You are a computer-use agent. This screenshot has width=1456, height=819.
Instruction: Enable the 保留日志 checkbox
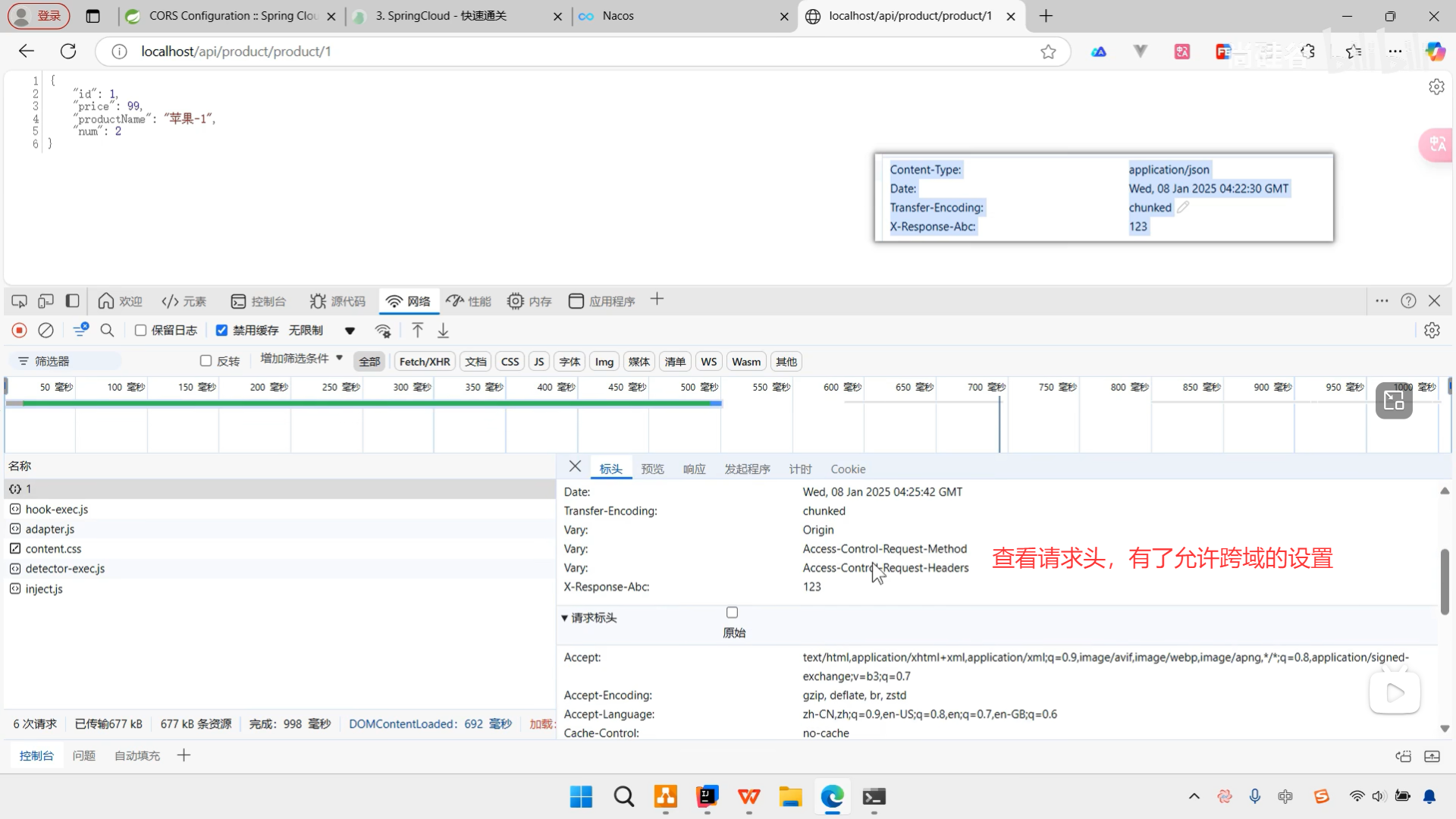point(140,331)
